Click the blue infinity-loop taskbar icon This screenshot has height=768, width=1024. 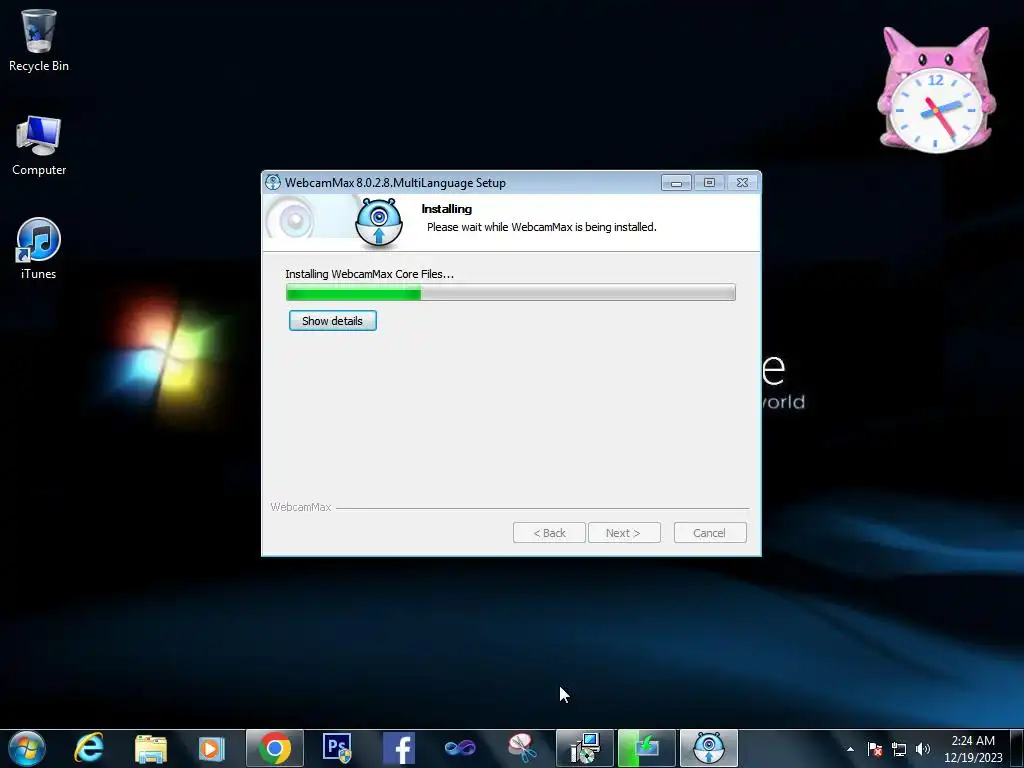click(460, 748)
